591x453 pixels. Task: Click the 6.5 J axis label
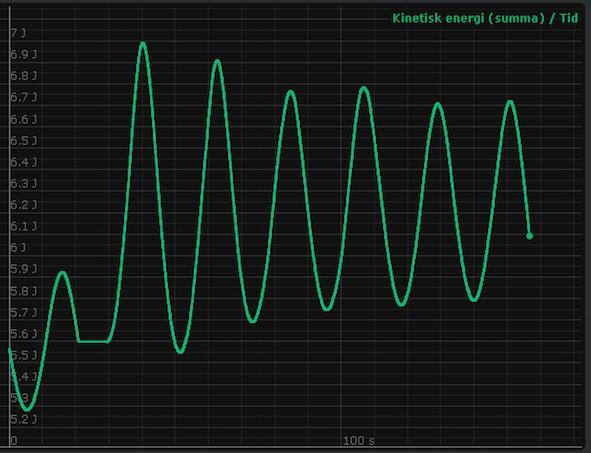click(x=24, y=141)
